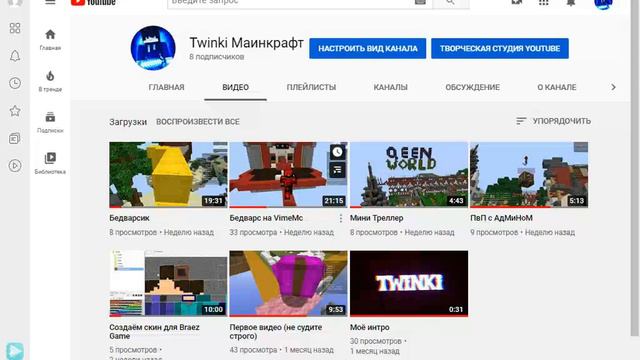The width and height of the screenshot is (640, 360).
Task: Switch to the ГЛАВНАЯ tab
Action: (167, 87)
